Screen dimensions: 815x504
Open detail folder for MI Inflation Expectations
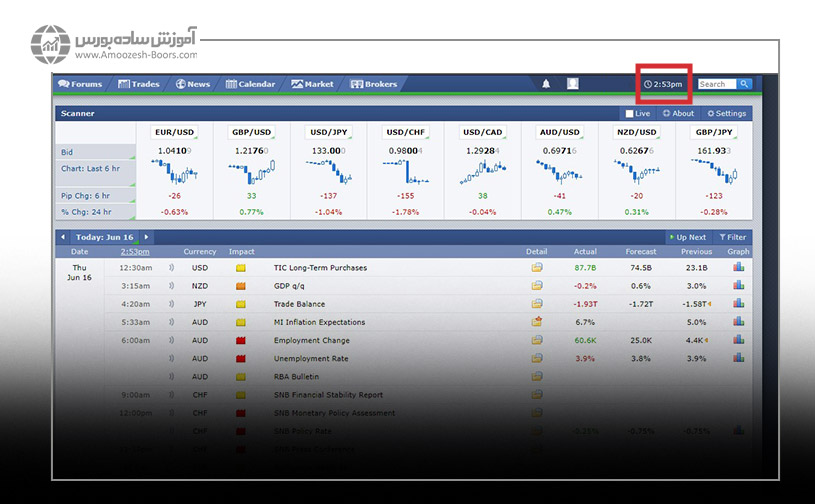[x=537, y=322]
